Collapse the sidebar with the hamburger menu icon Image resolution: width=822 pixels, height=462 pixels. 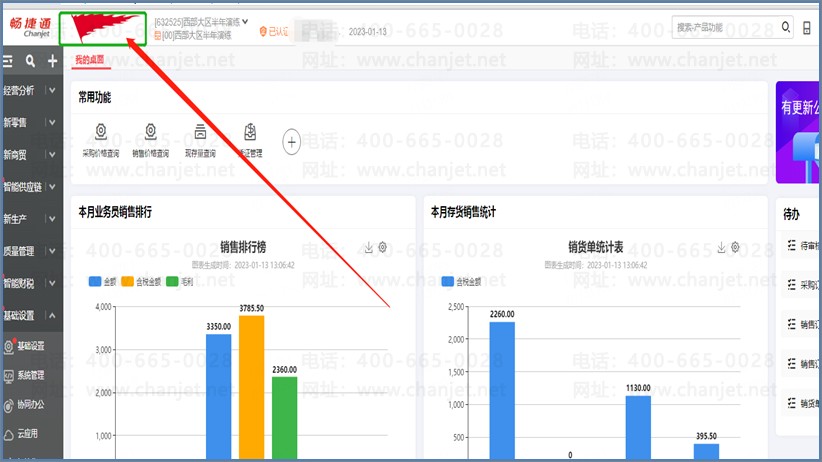pos(8,61)
